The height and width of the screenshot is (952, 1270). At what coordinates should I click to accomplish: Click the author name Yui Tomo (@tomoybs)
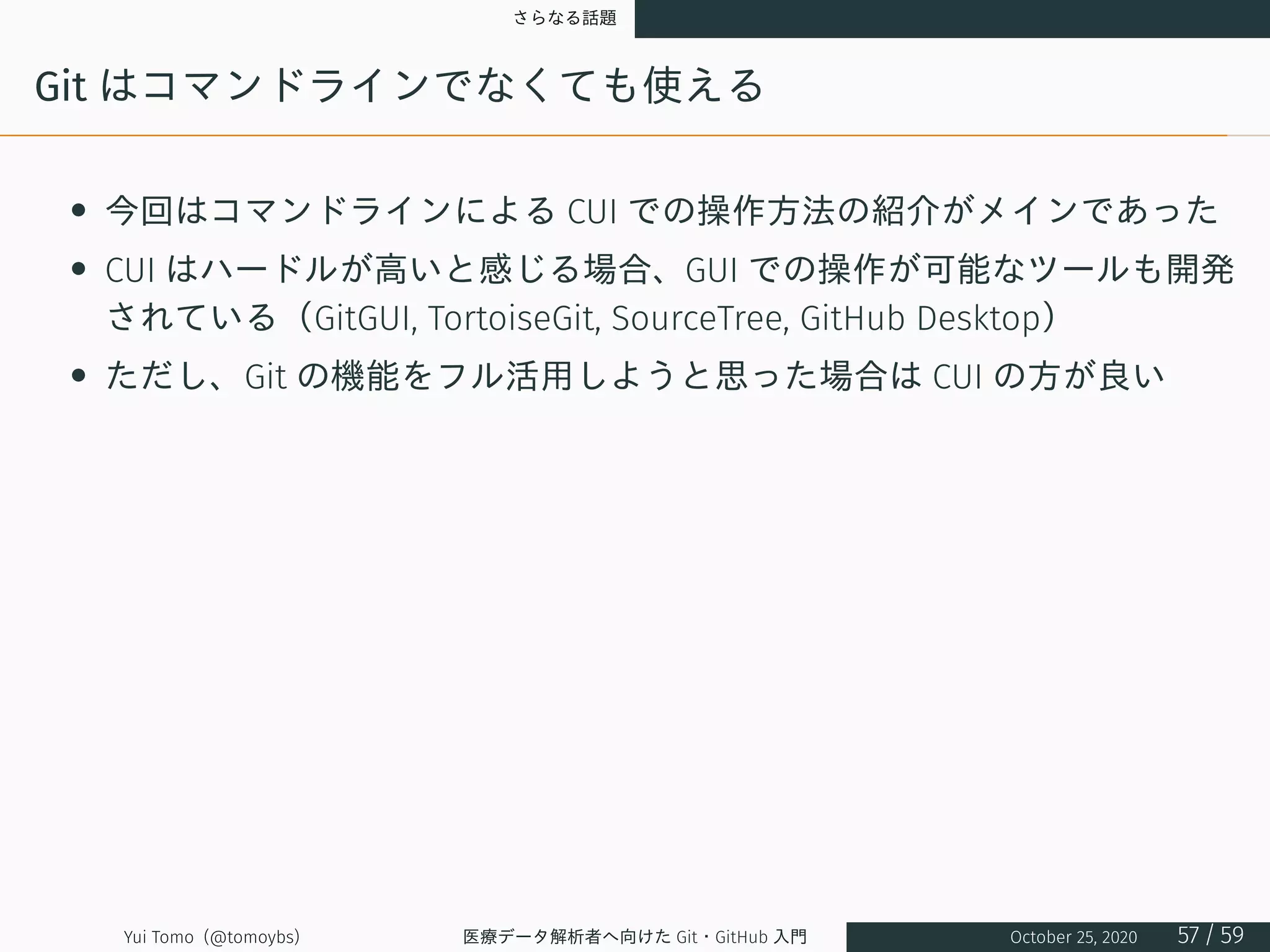click(212, 937)
